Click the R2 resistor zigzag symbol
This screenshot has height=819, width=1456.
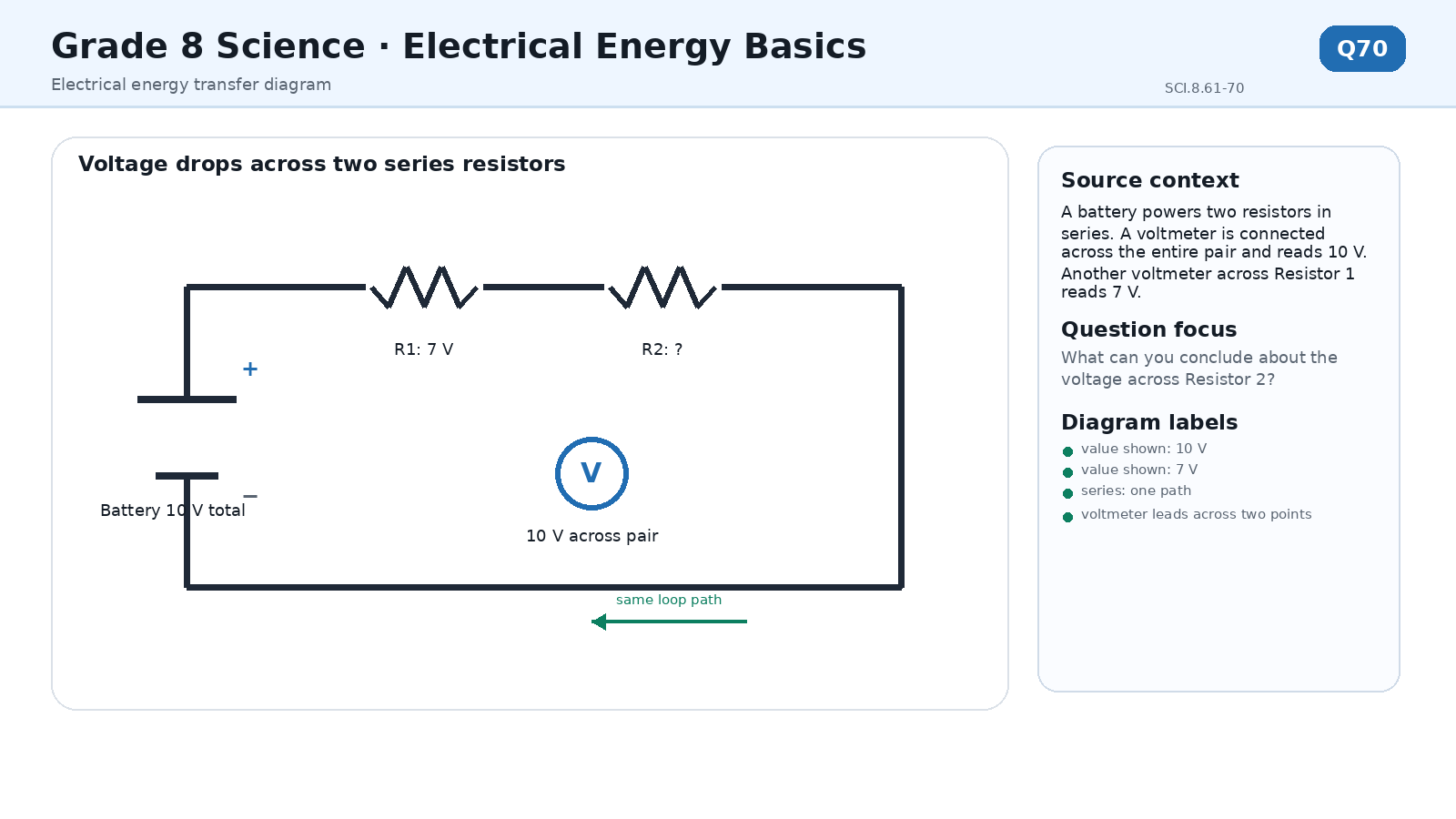662,287
